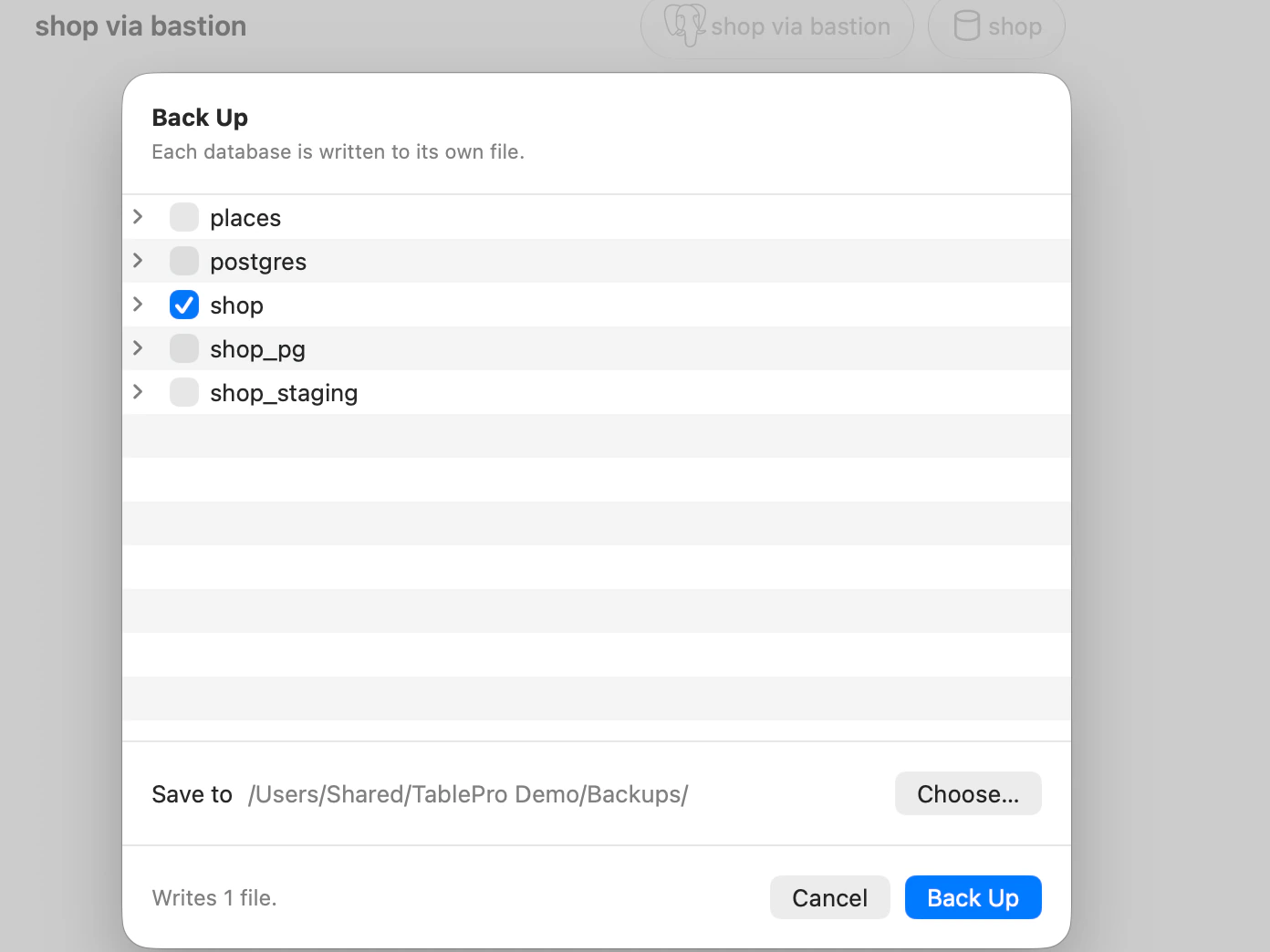Select the shop_pg database name
The height and width of the screenshot is (952, 1270).
coord(257,349)
